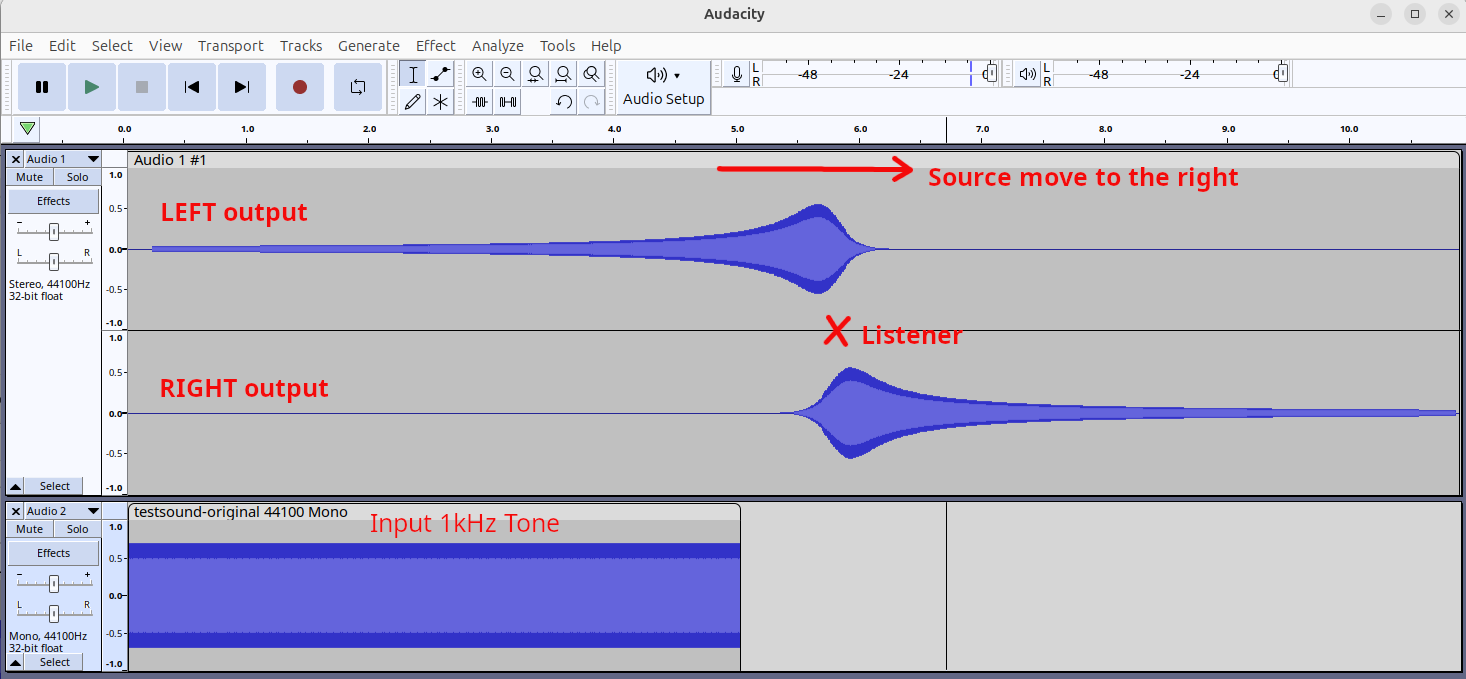The height and width of the screenshot is (679, 1466).
Task: Adjust the Audio 2 pan slider
Action: [x=54, y=613]
